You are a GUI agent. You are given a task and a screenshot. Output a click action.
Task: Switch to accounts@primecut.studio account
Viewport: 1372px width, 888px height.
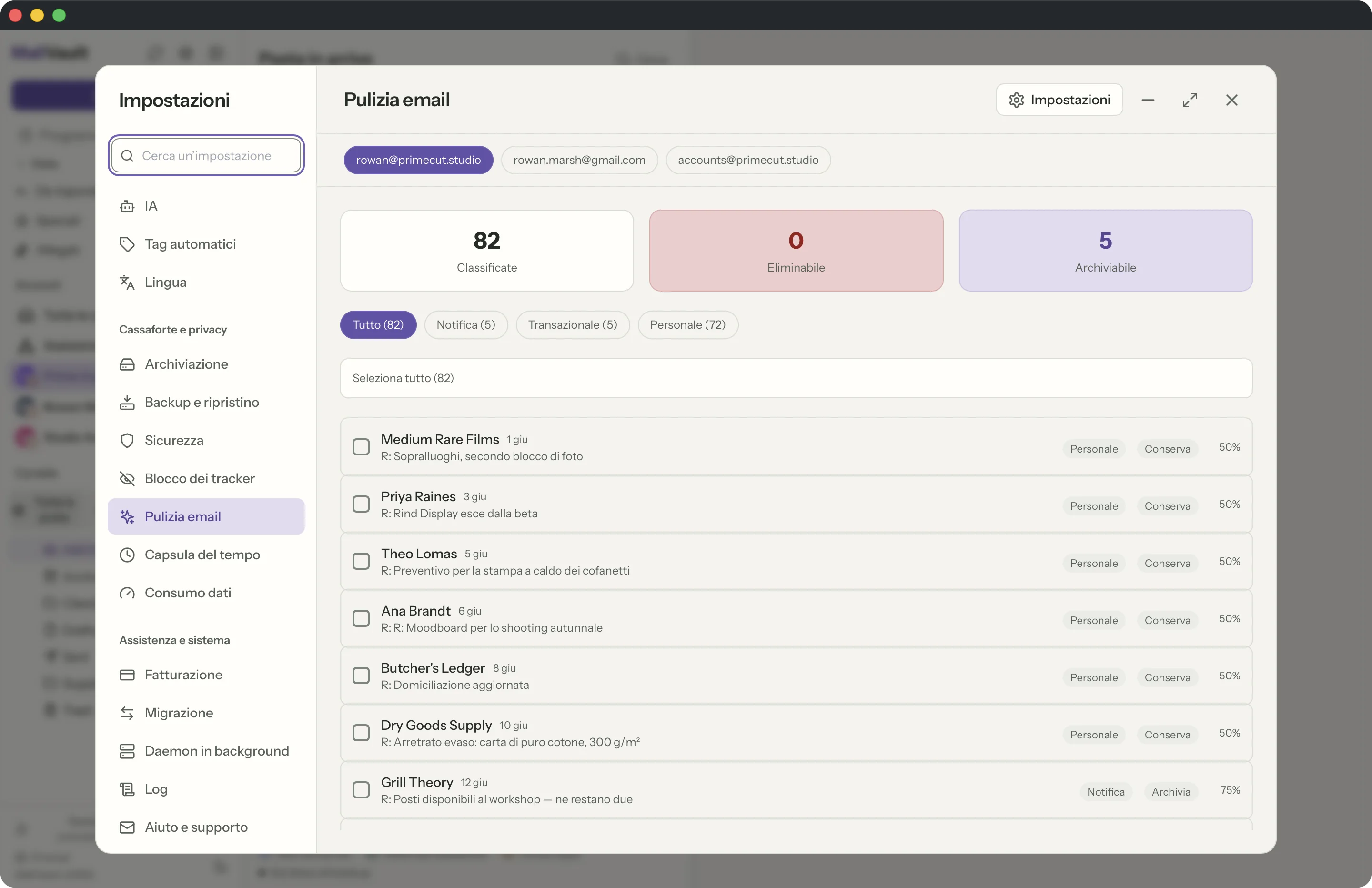click(x=747, y=160)
